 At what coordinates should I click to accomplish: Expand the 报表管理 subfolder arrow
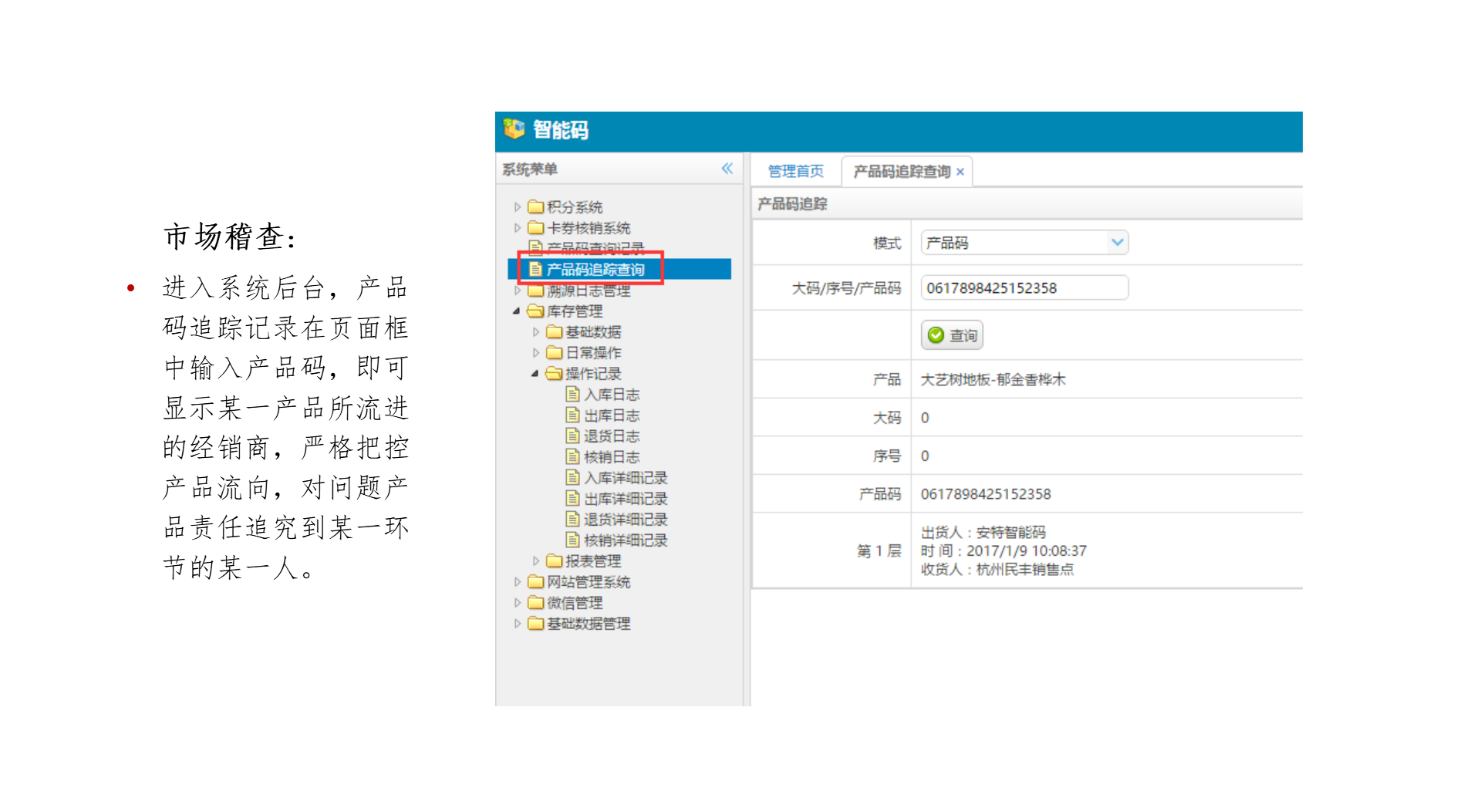click(x=537, y=561)
